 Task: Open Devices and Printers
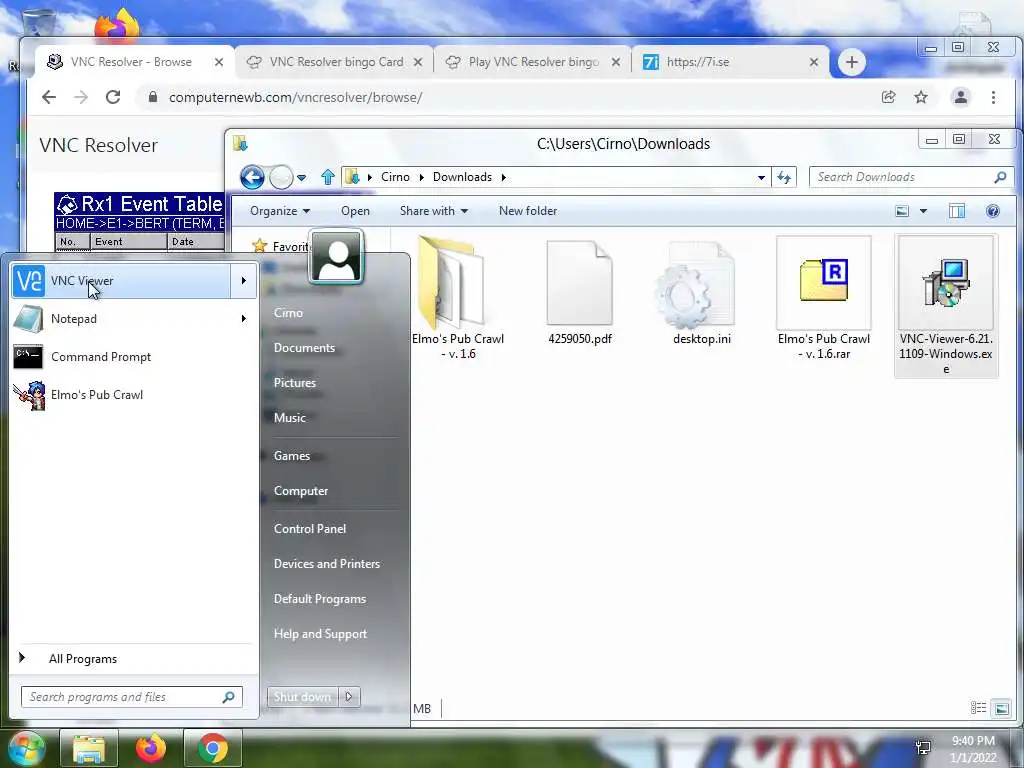(327, 564)
